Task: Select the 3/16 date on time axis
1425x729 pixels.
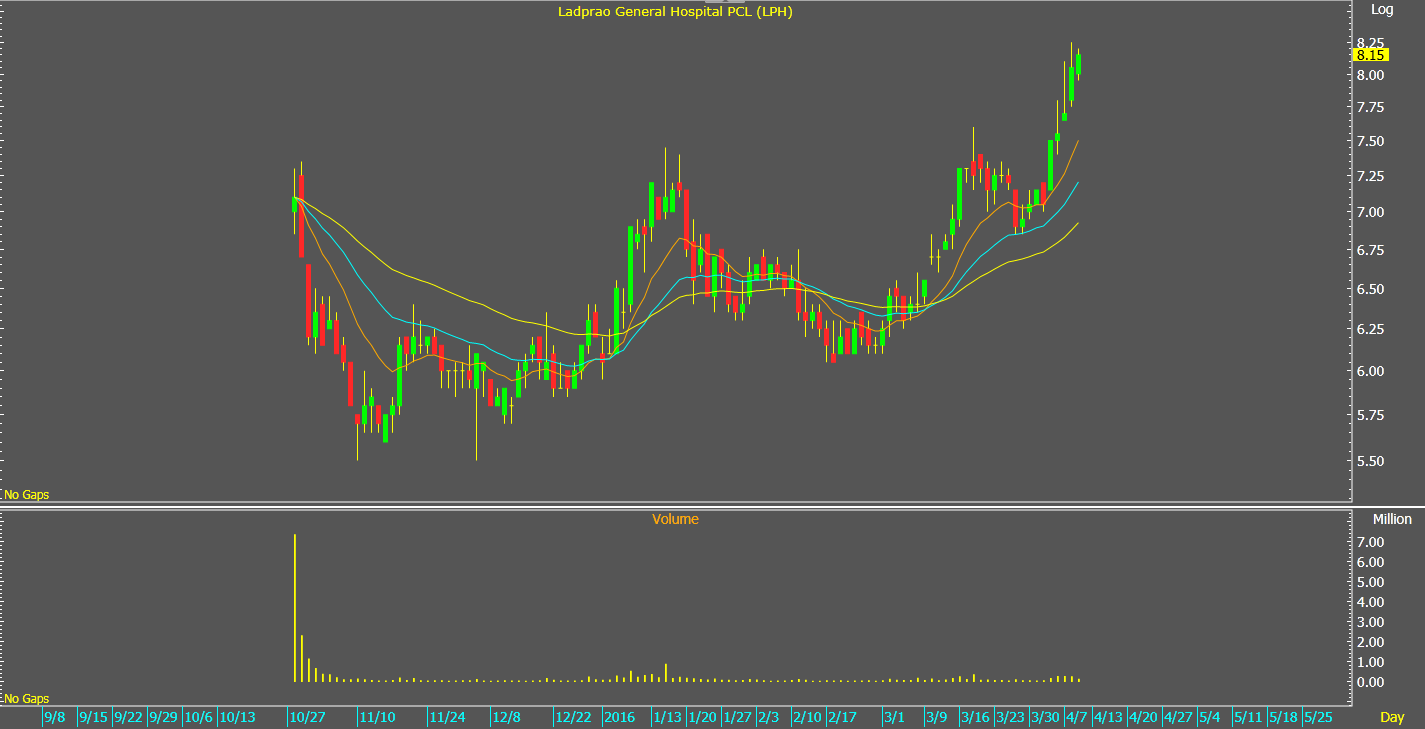Action: click(x=976, y=717)
